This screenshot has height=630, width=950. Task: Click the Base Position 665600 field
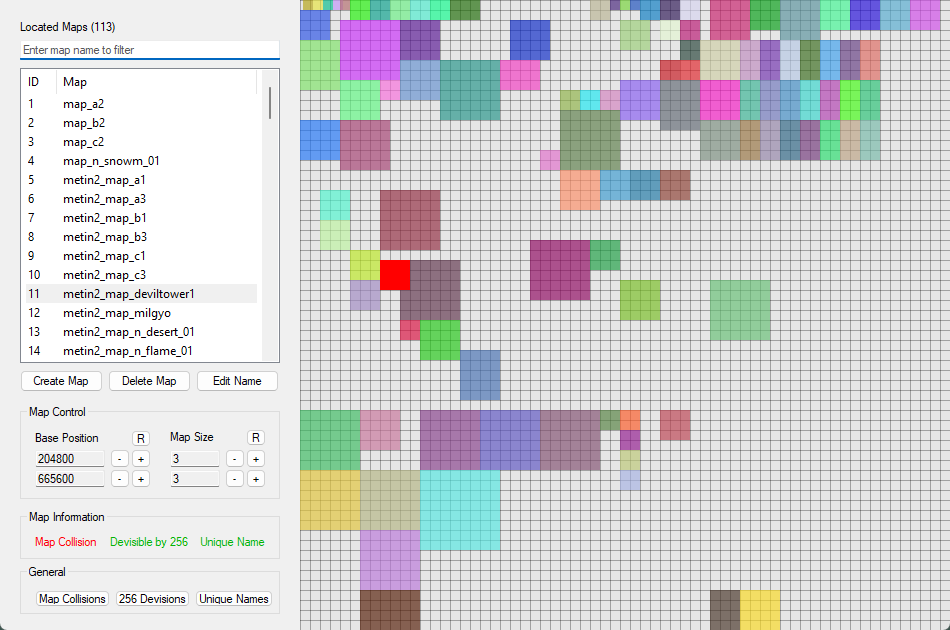point(70,479)
